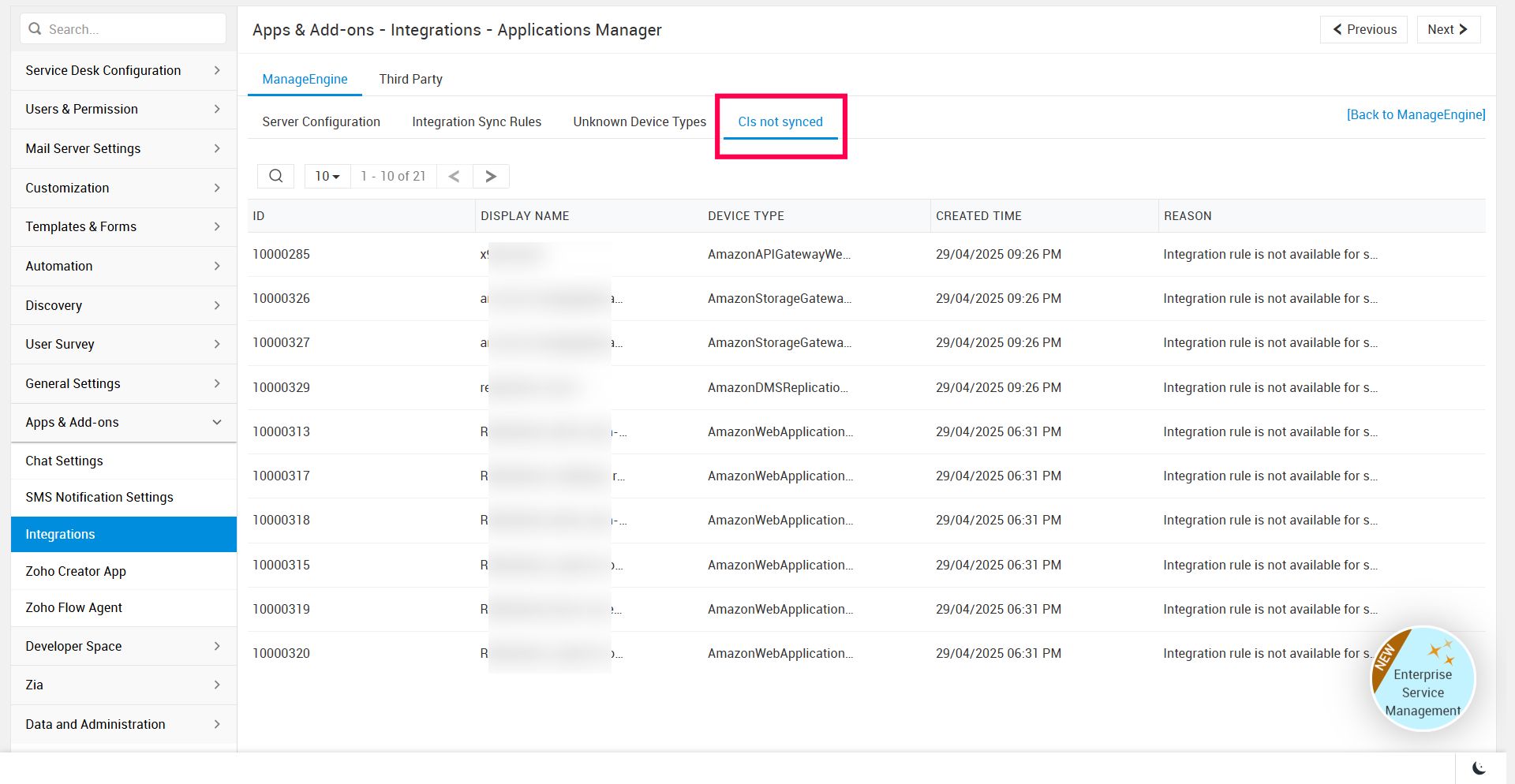Viewport: 1515px width, 784px height.
Task: Expand Templates & Forms section
Action: (124, 226)
